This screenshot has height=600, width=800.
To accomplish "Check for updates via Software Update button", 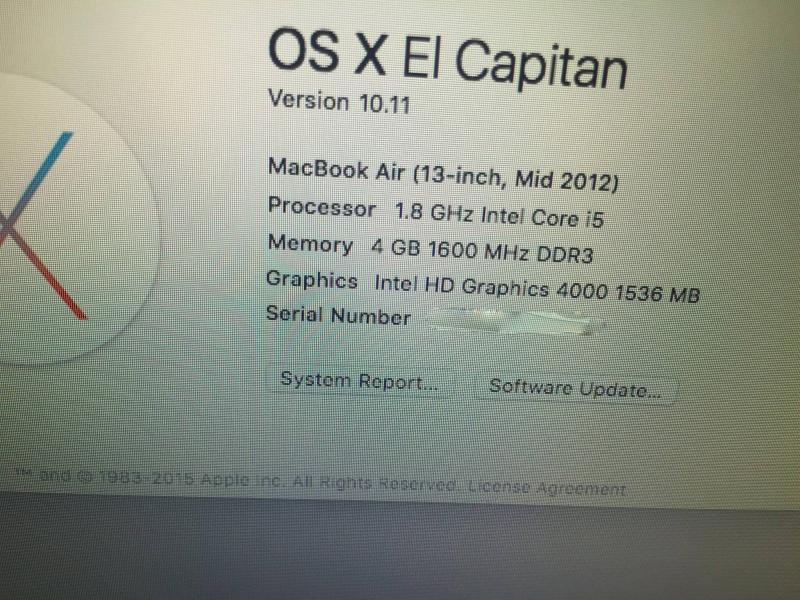I will (x=575, y=389).
